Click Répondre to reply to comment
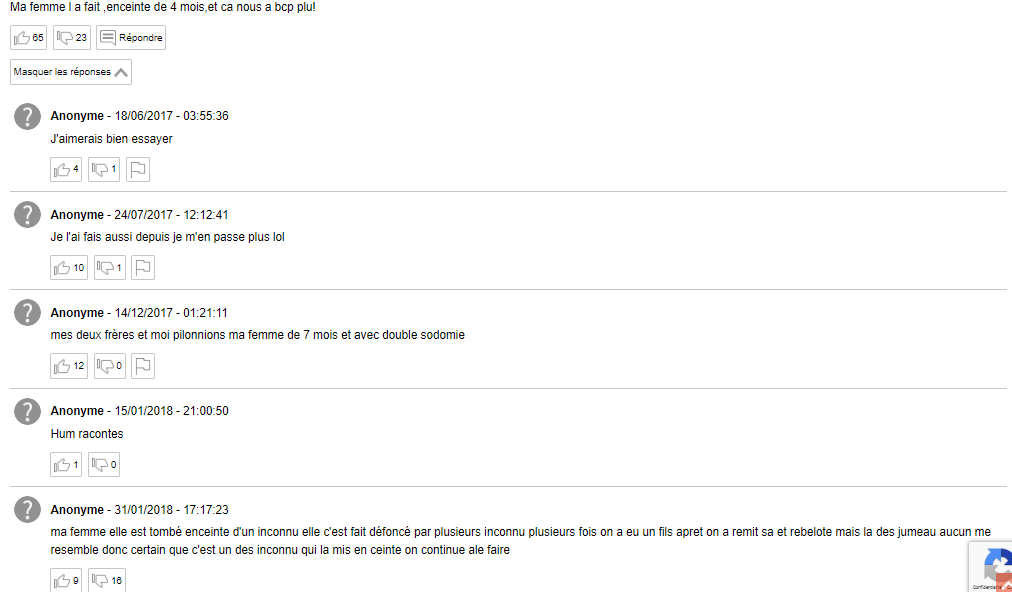Image resolution: width=1012 pixels, height=592 pixels. (x=131, y=37)
